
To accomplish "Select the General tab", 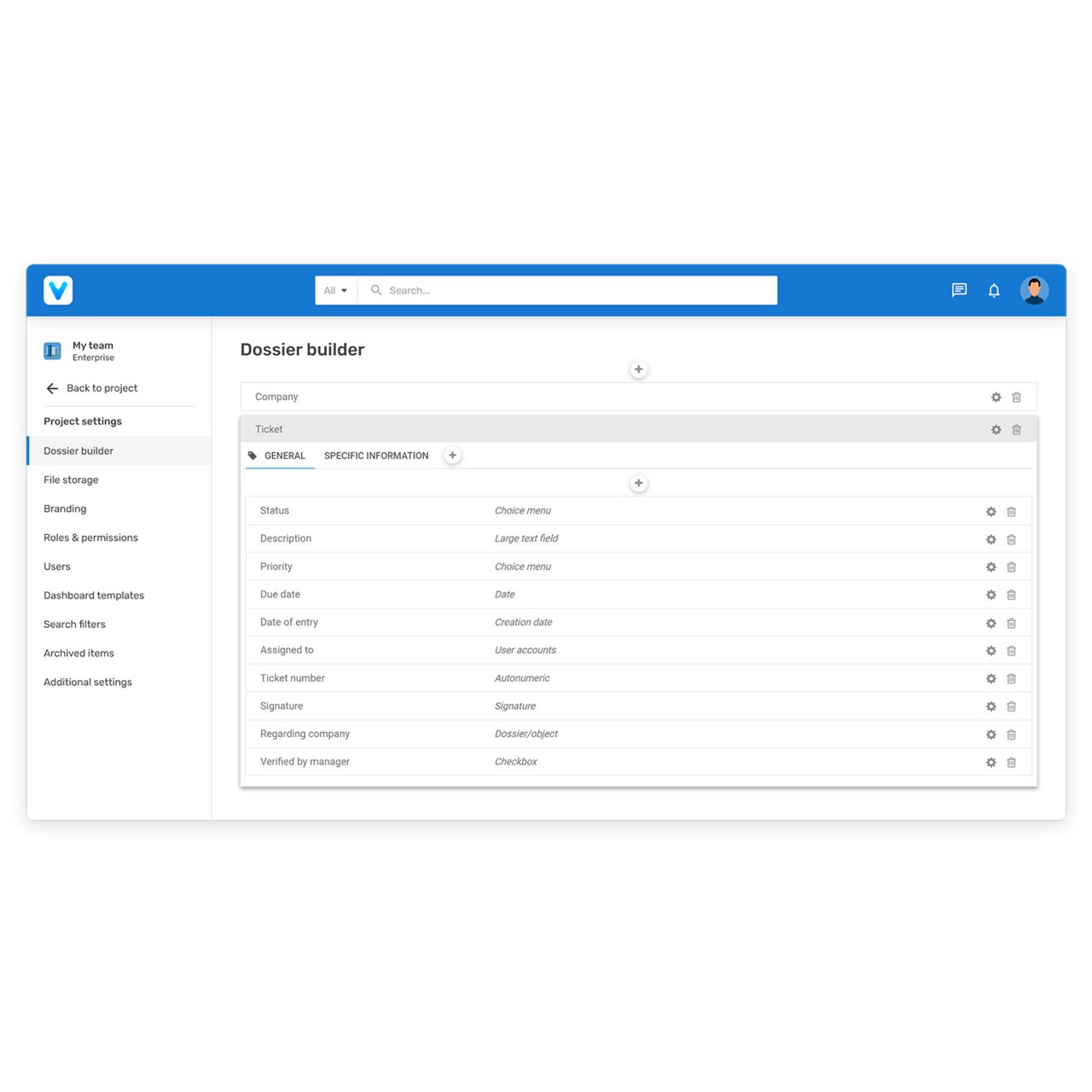I will tap(284, 456).
